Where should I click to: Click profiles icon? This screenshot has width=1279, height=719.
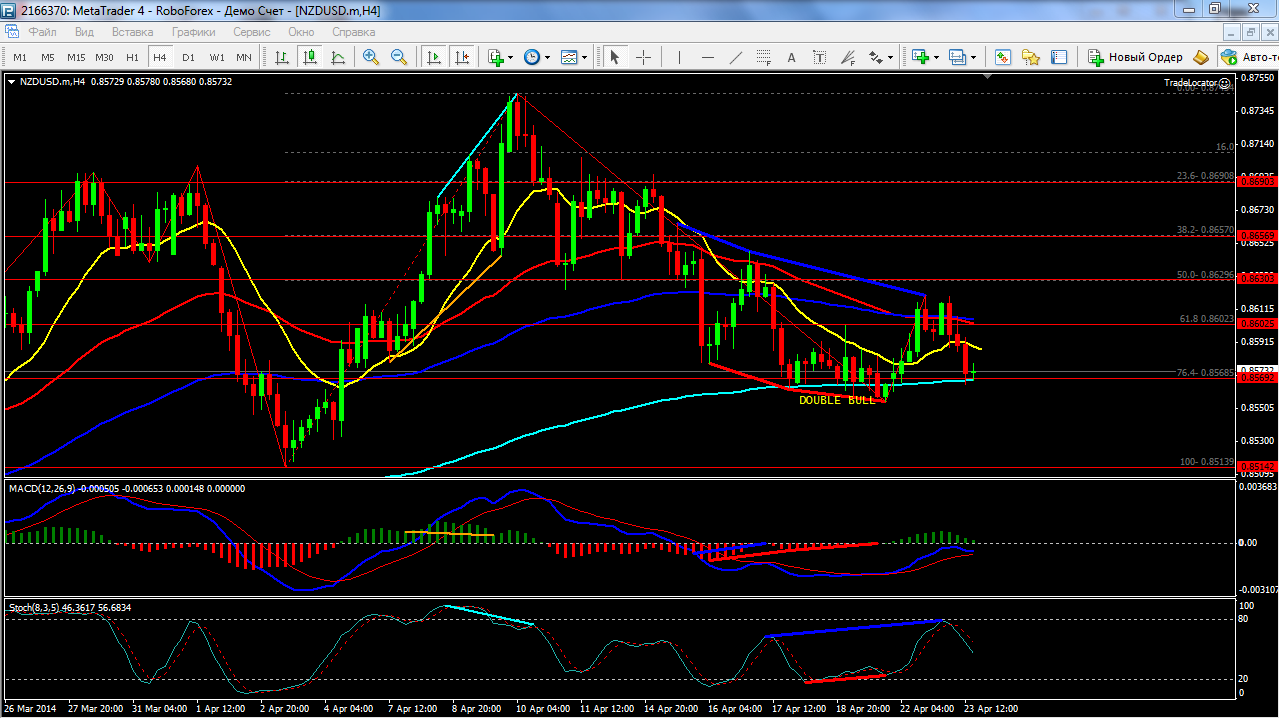pyautogui.click(x=957, y=57)
